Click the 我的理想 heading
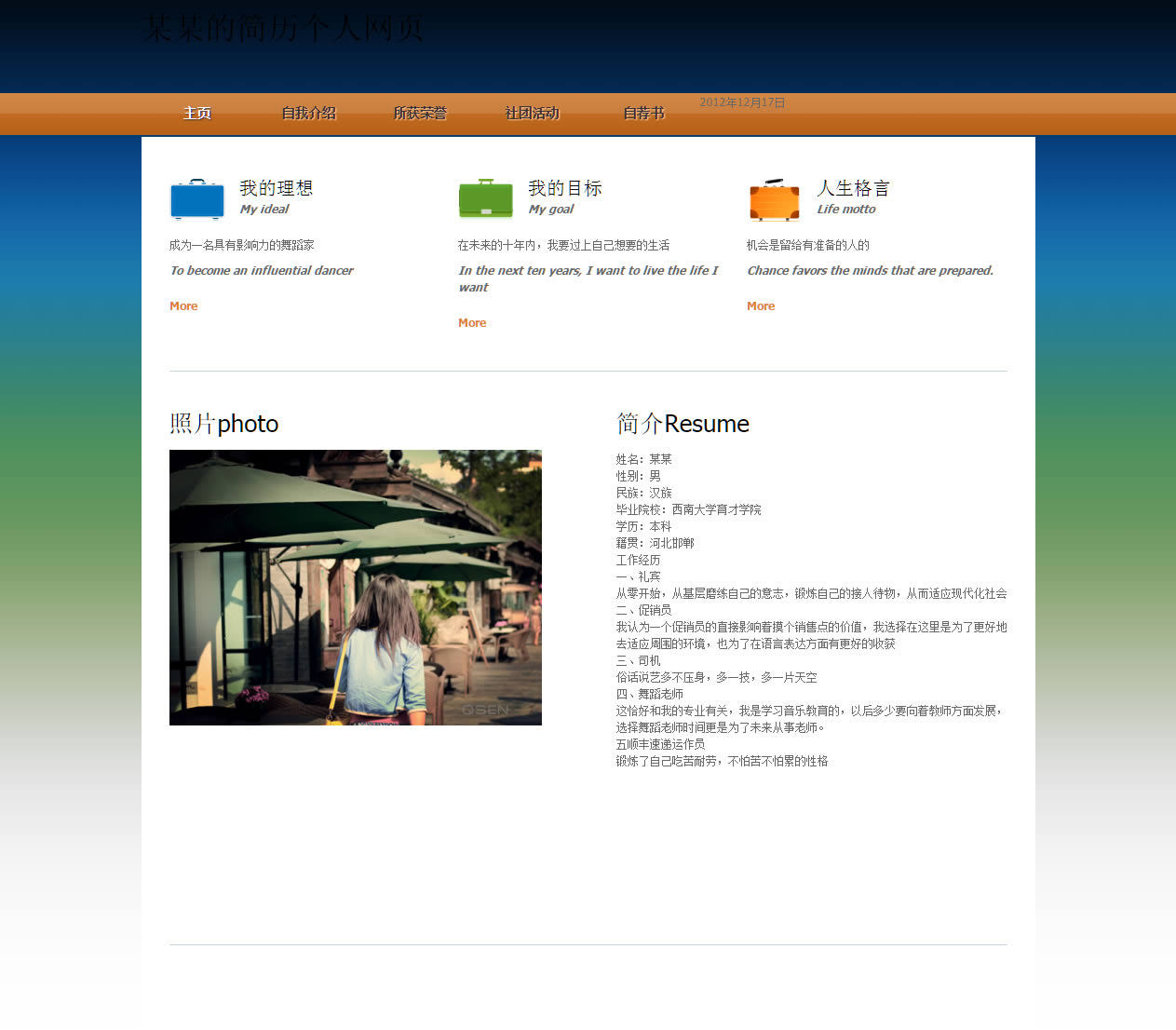The image size is (1176, 1030). 277,188
